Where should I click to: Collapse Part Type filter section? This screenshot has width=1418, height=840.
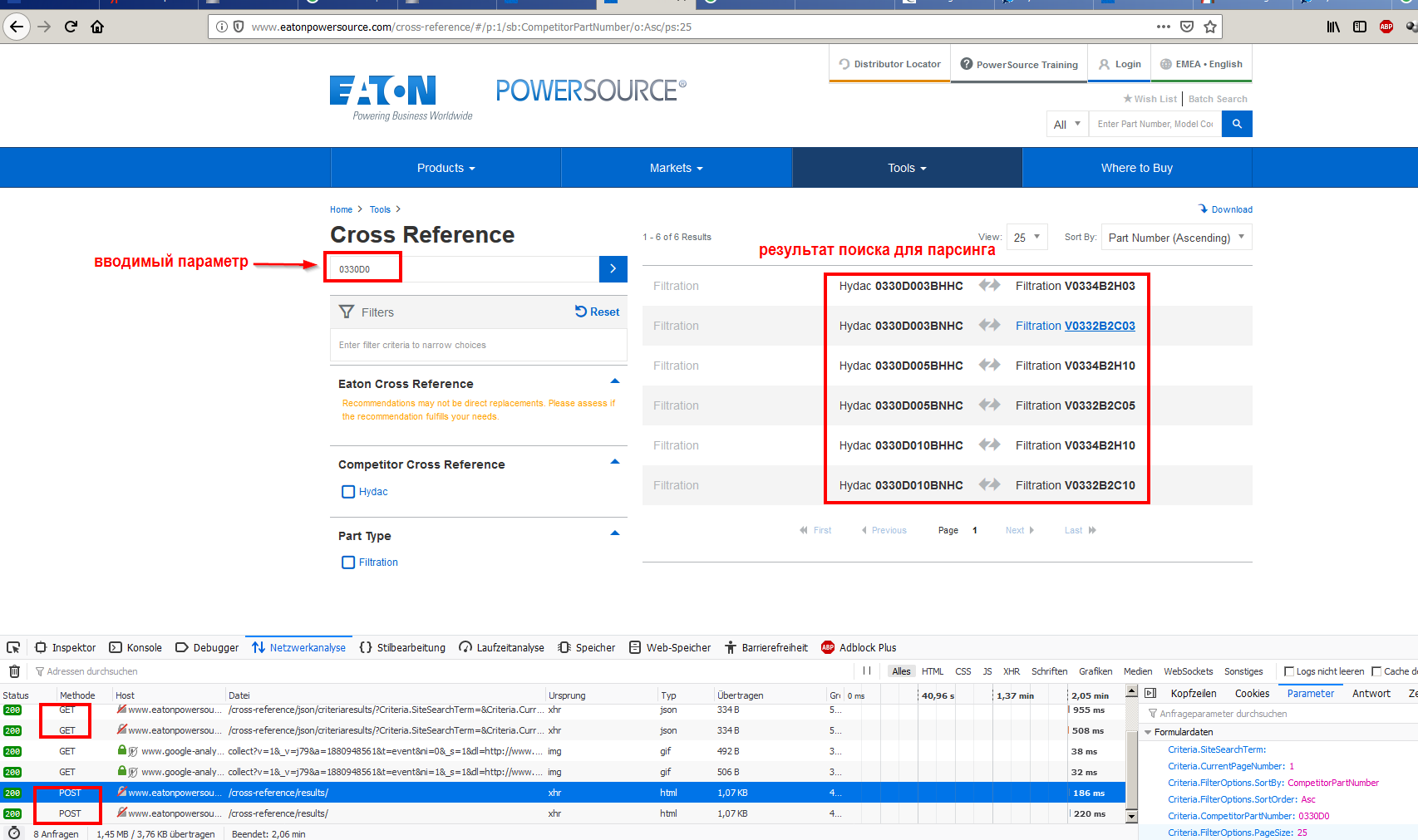(615, 533)
